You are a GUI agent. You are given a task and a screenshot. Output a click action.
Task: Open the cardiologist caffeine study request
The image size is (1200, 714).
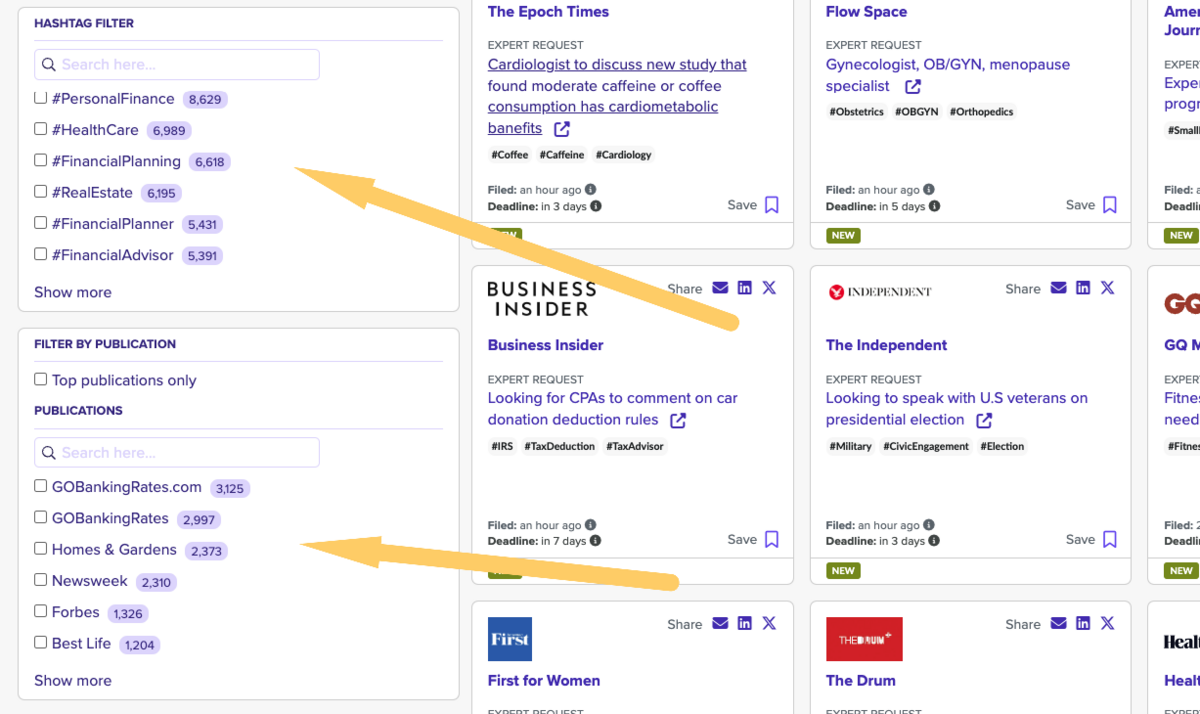click(x=617, y=96)
